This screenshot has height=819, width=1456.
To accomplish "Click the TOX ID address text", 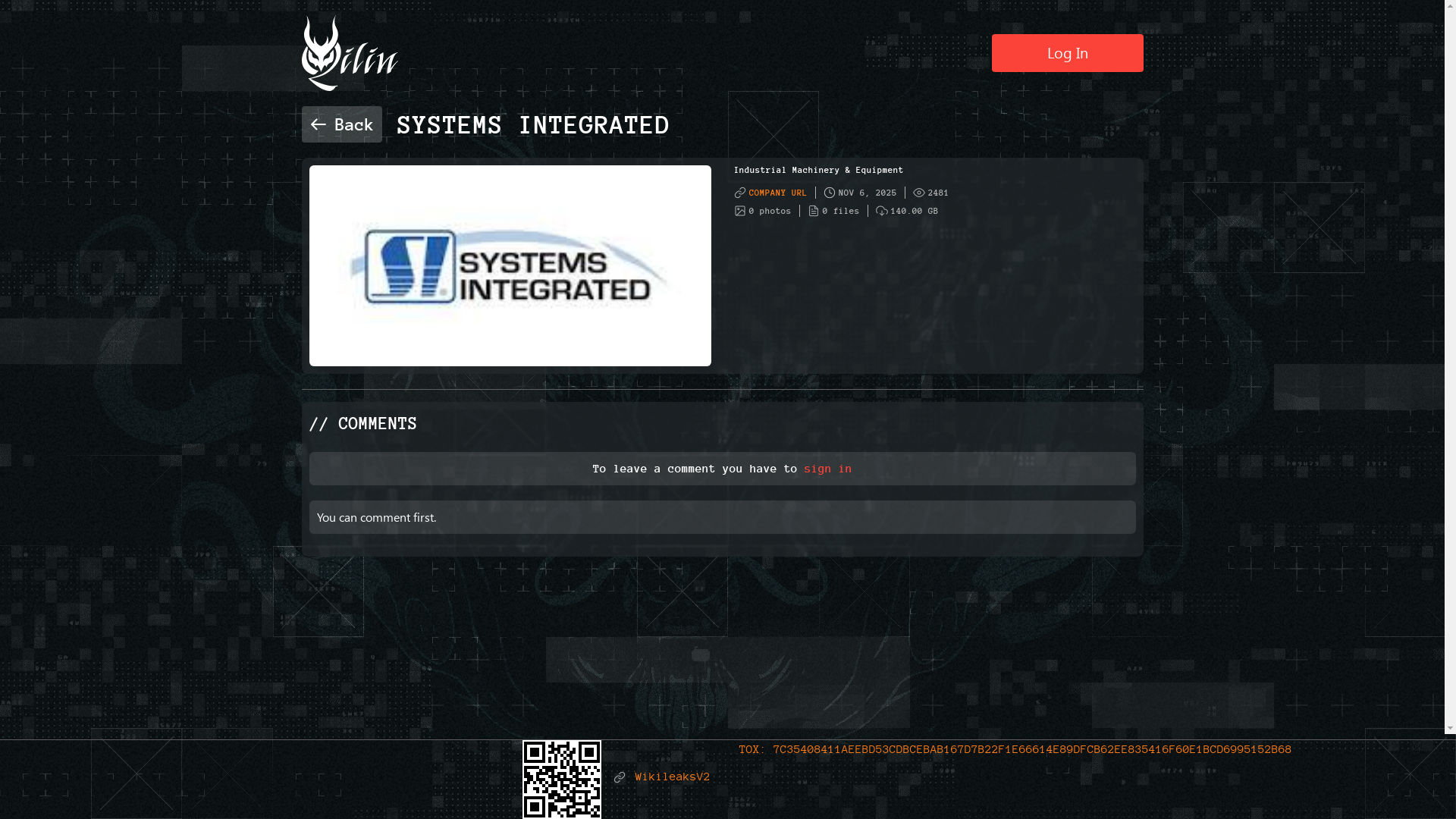I will point(1031,749).
